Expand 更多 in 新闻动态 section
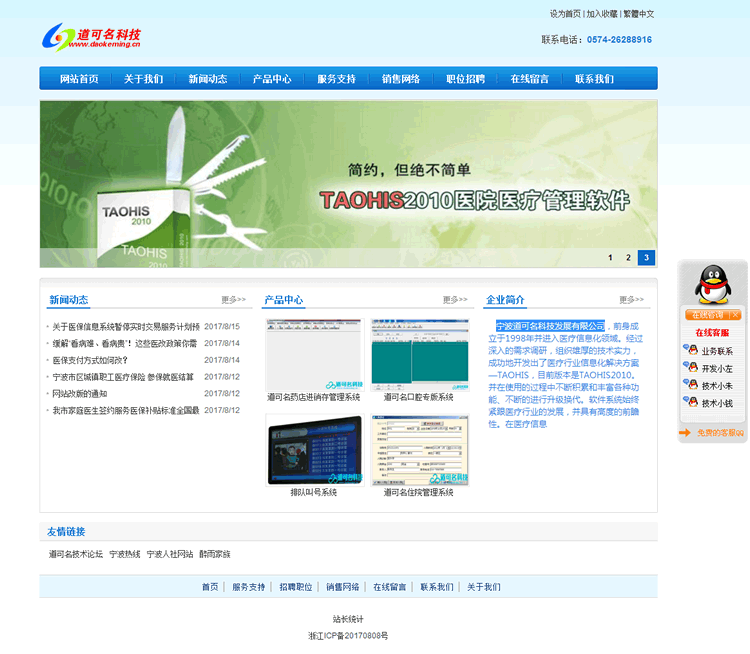This screenshot has width=750, height=654. click(233, 300)
